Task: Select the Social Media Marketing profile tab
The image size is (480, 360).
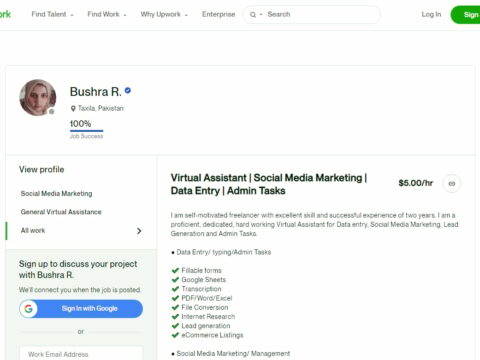Action: (56, 194)
